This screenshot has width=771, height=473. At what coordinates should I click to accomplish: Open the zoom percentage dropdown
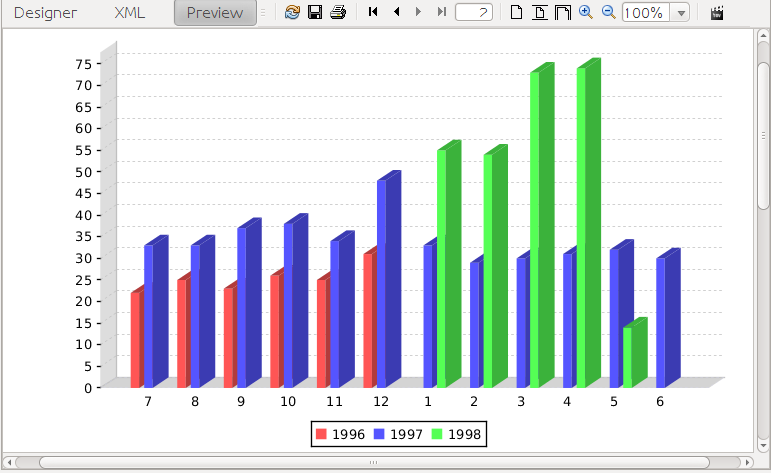(x=681, y=13)
